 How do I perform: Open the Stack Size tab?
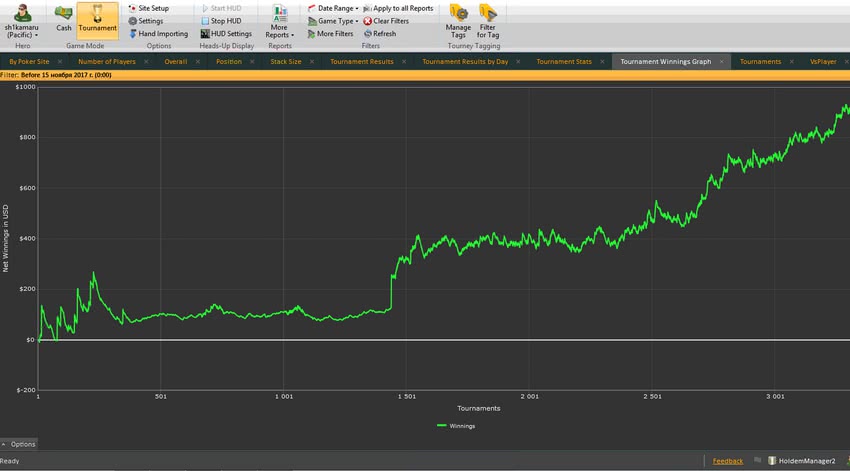pyautogui.click(x=286, y=62)
